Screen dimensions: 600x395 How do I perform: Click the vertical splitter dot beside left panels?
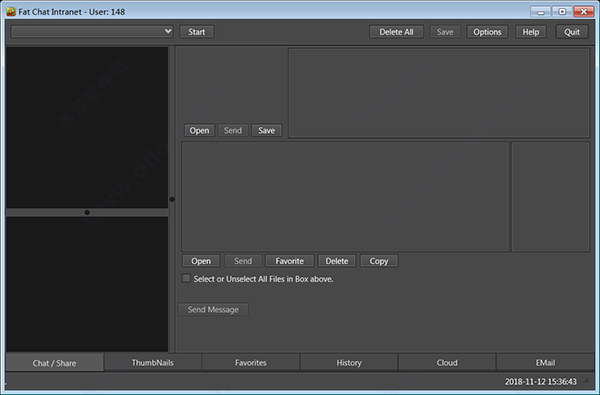tap(172, 199)
